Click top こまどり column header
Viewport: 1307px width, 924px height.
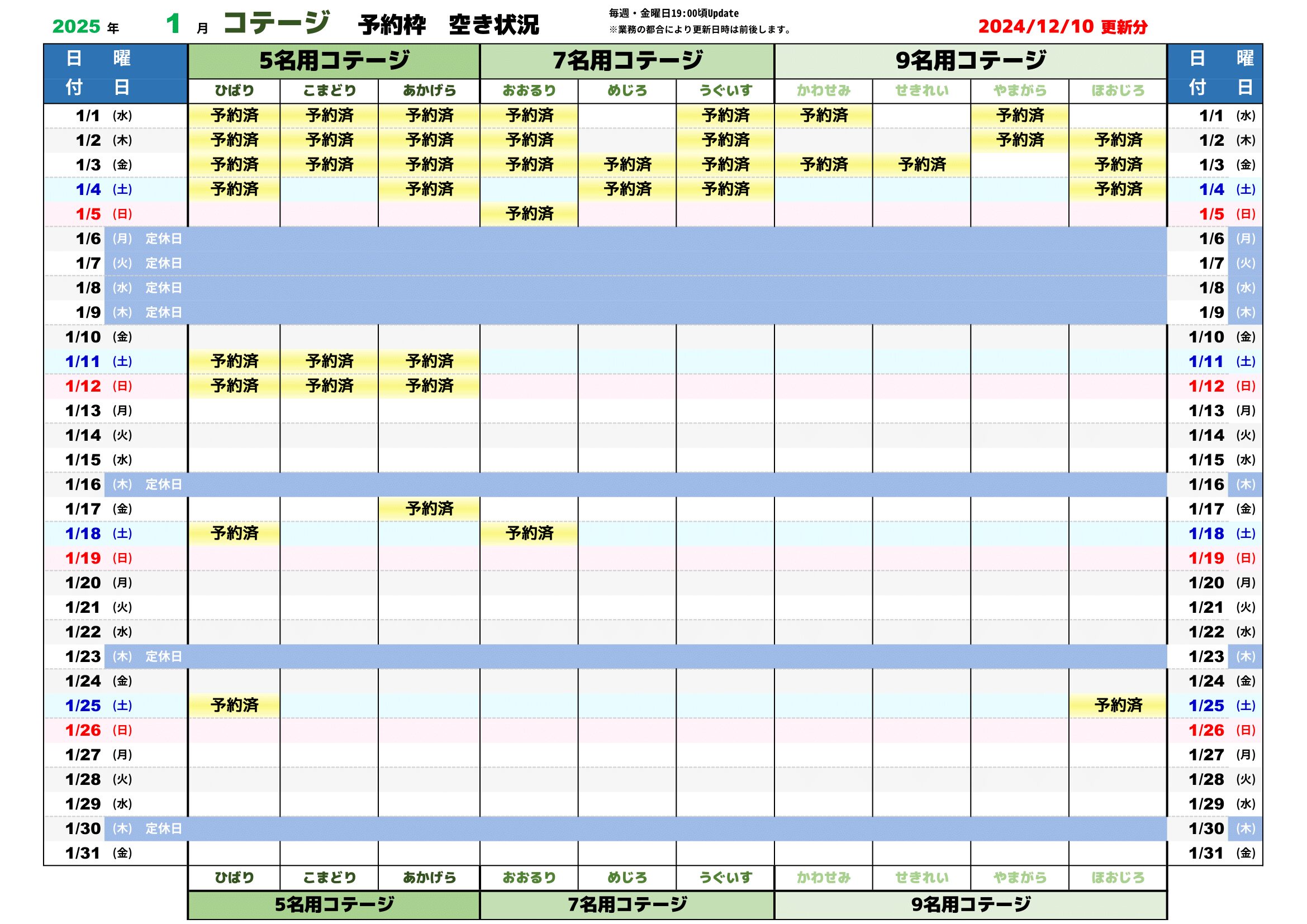(x=330, y=91)
